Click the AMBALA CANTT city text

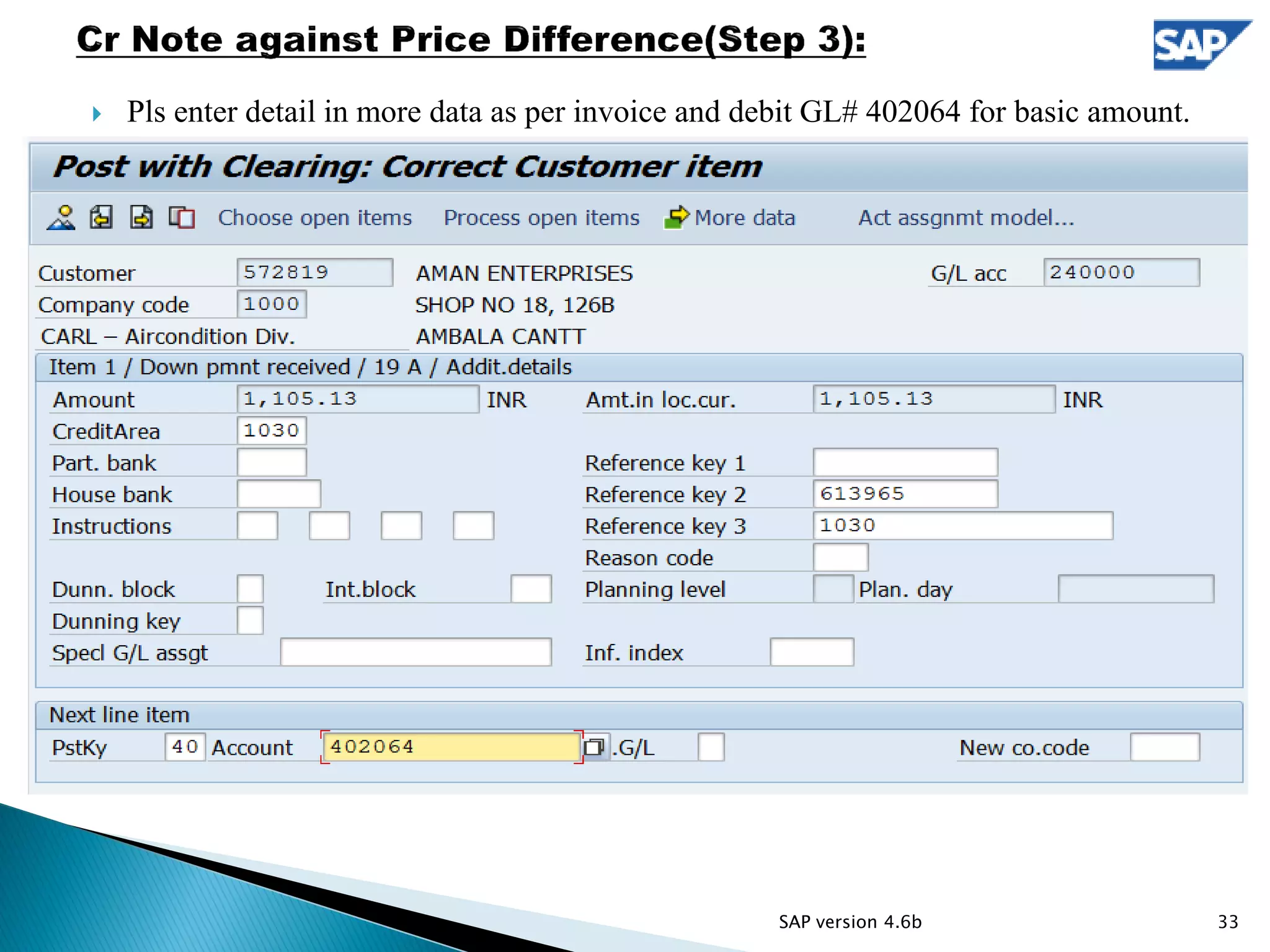tap(500, 337)
